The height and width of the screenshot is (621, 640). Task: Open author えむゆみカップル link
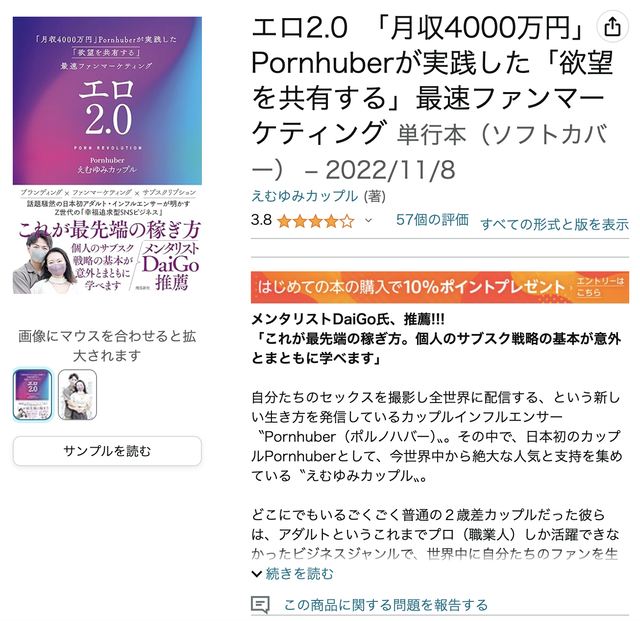[304, 196]
